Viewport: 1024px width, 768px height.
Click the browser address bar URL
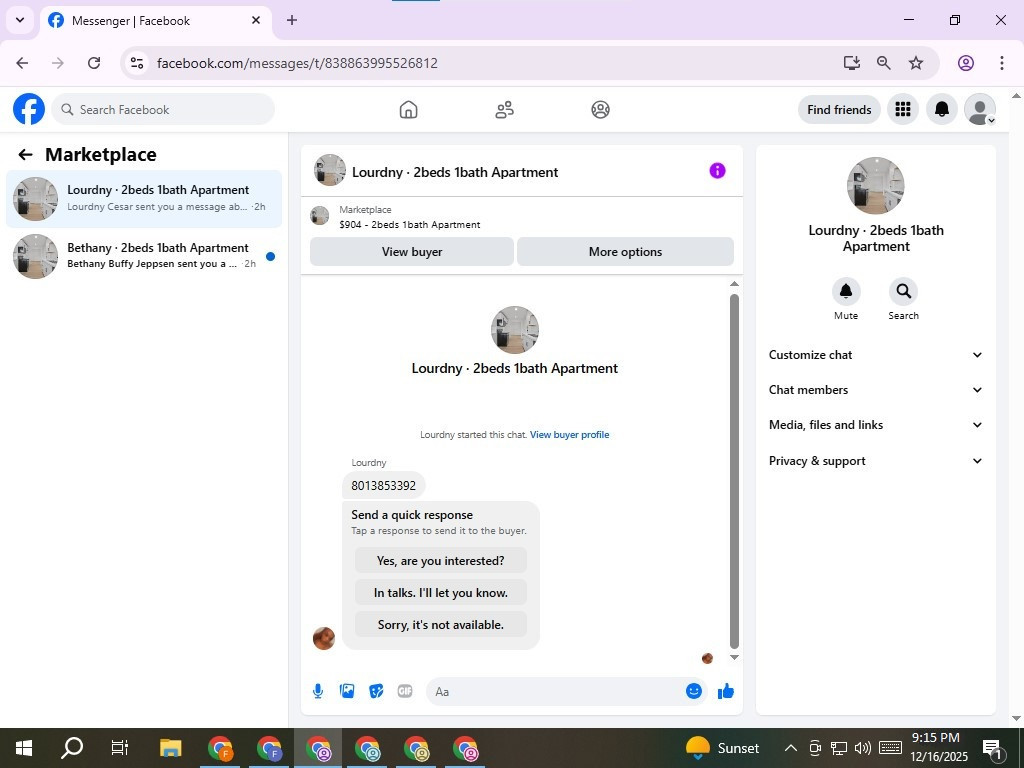click(297, 63)
